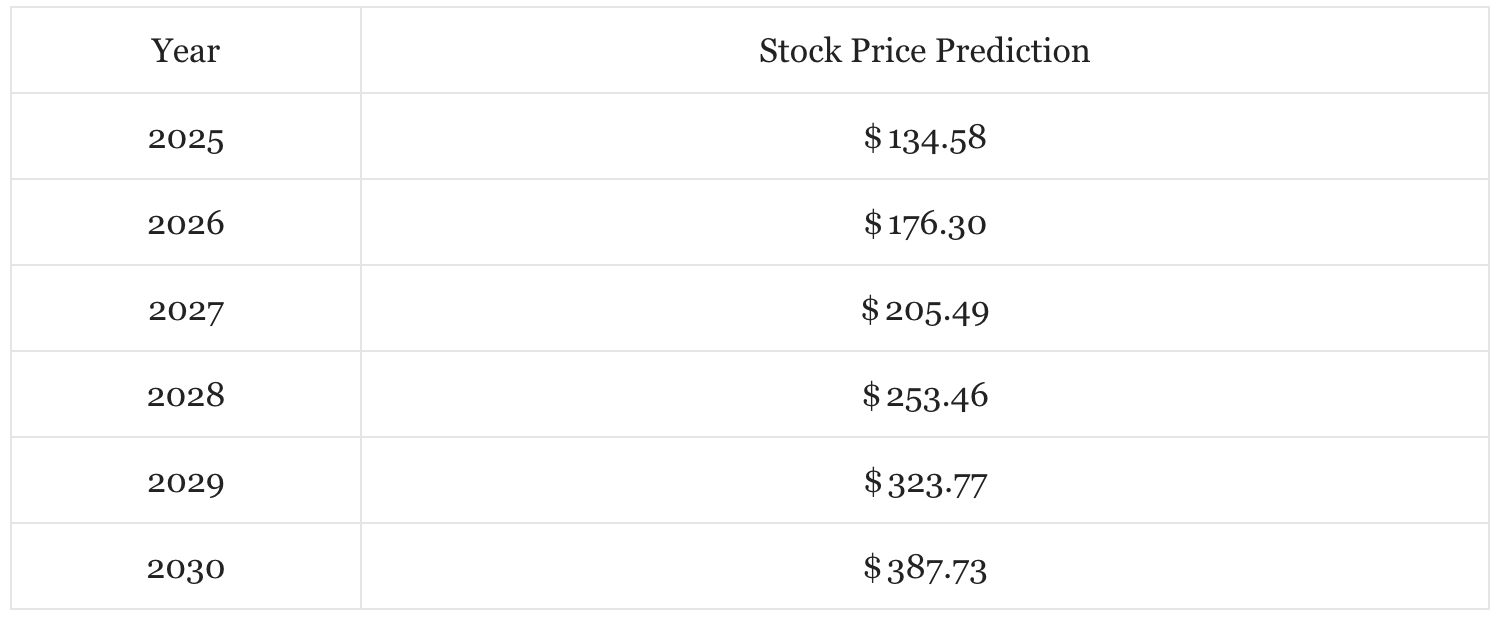Click the dollar sign before 253.46
The height and width of the screenshot is (622, 1498).
(x=871, y=396)
